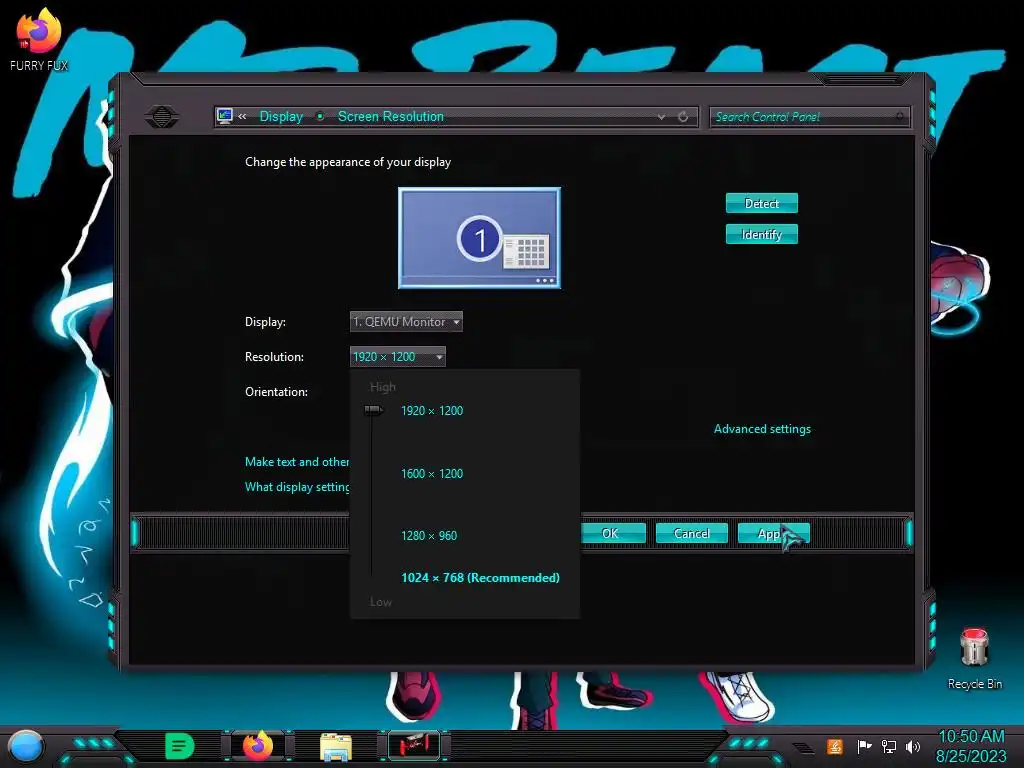Open the address bar history dropdown arrow
Viewport: 1024px width, 768px height.
pyautogui.click(x=661, y=116)
